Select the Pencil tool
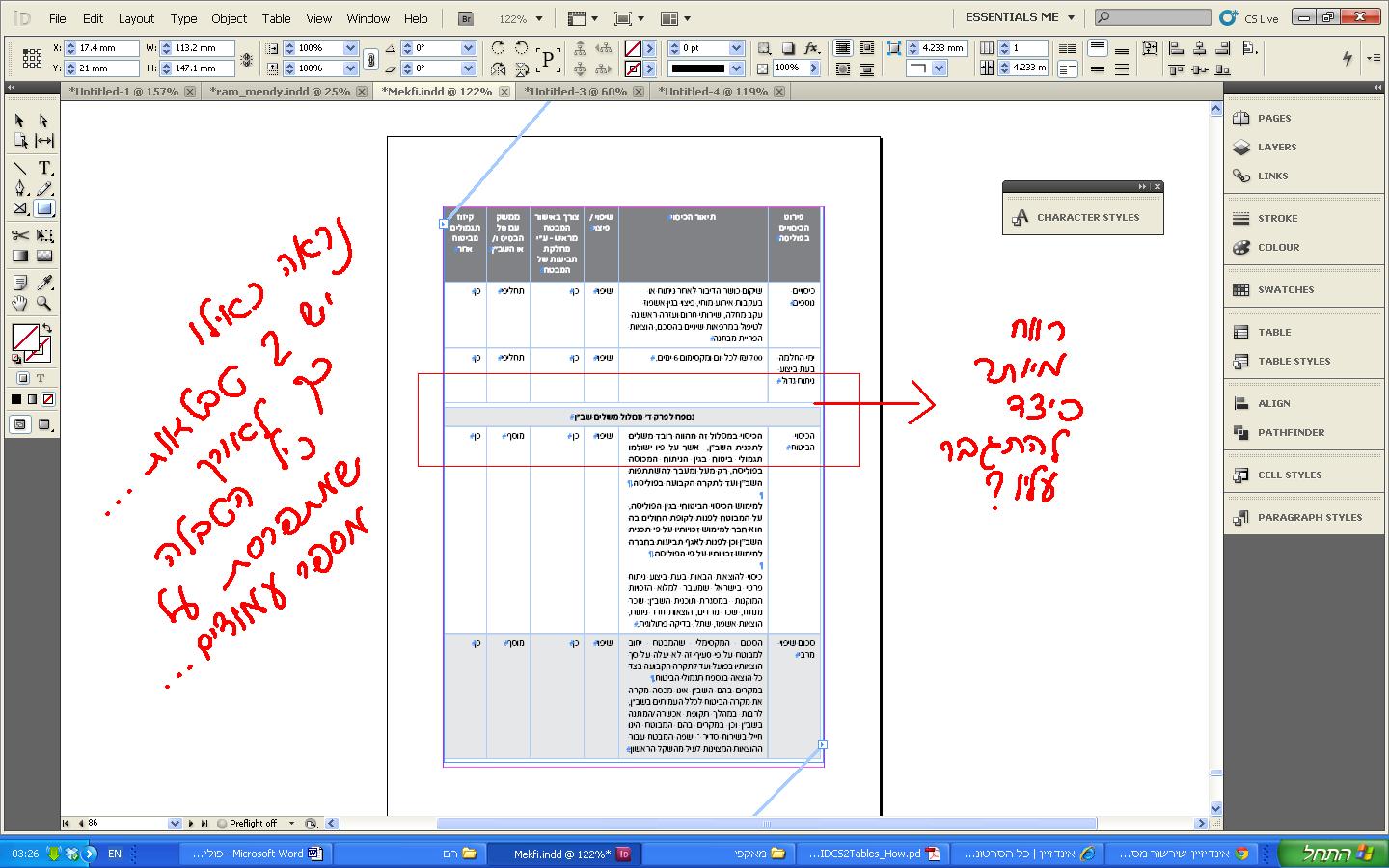The width and height of the screenshot is (1389, 868). click(x=43, y=188)
